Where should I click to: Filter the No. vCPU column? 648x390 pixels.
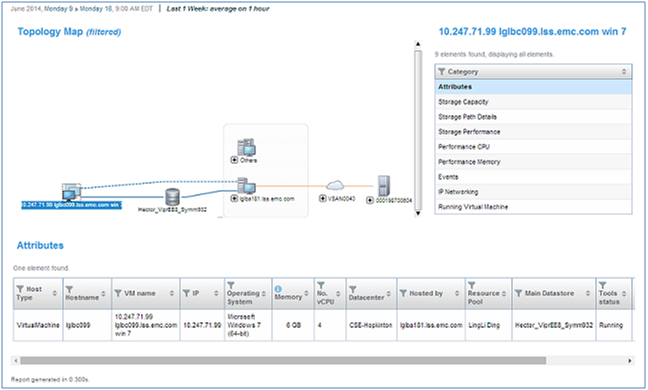click(x=321, y=285)
